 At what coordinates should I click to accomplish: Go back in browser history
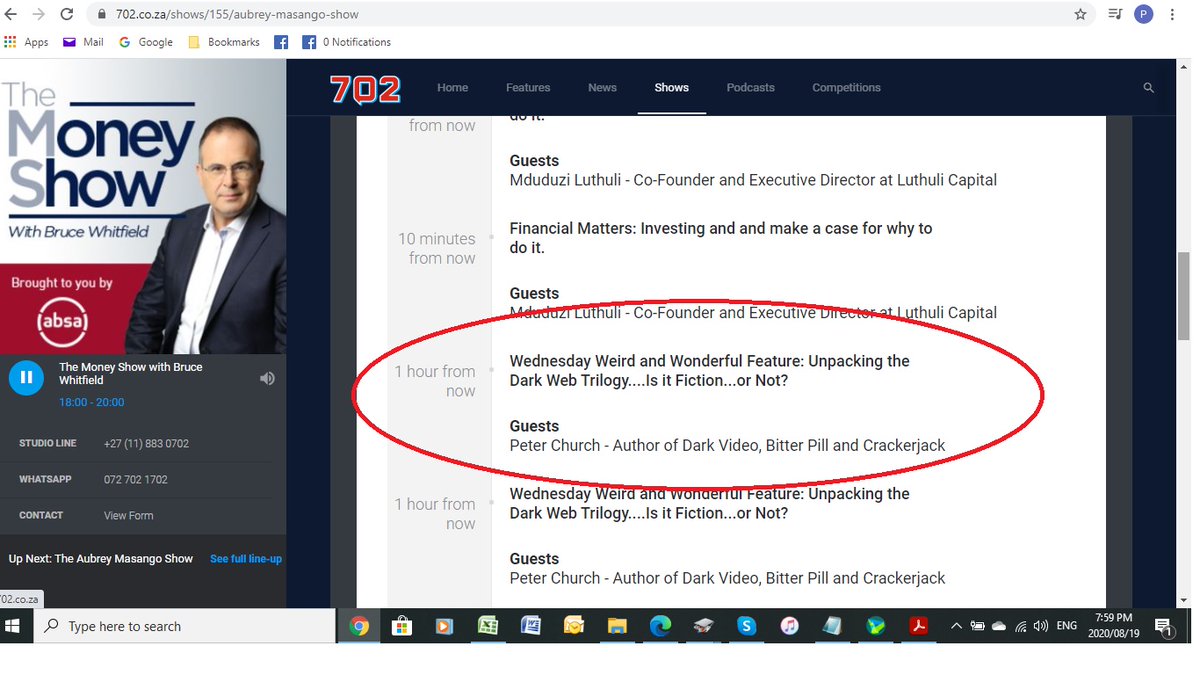pos(11,14)
